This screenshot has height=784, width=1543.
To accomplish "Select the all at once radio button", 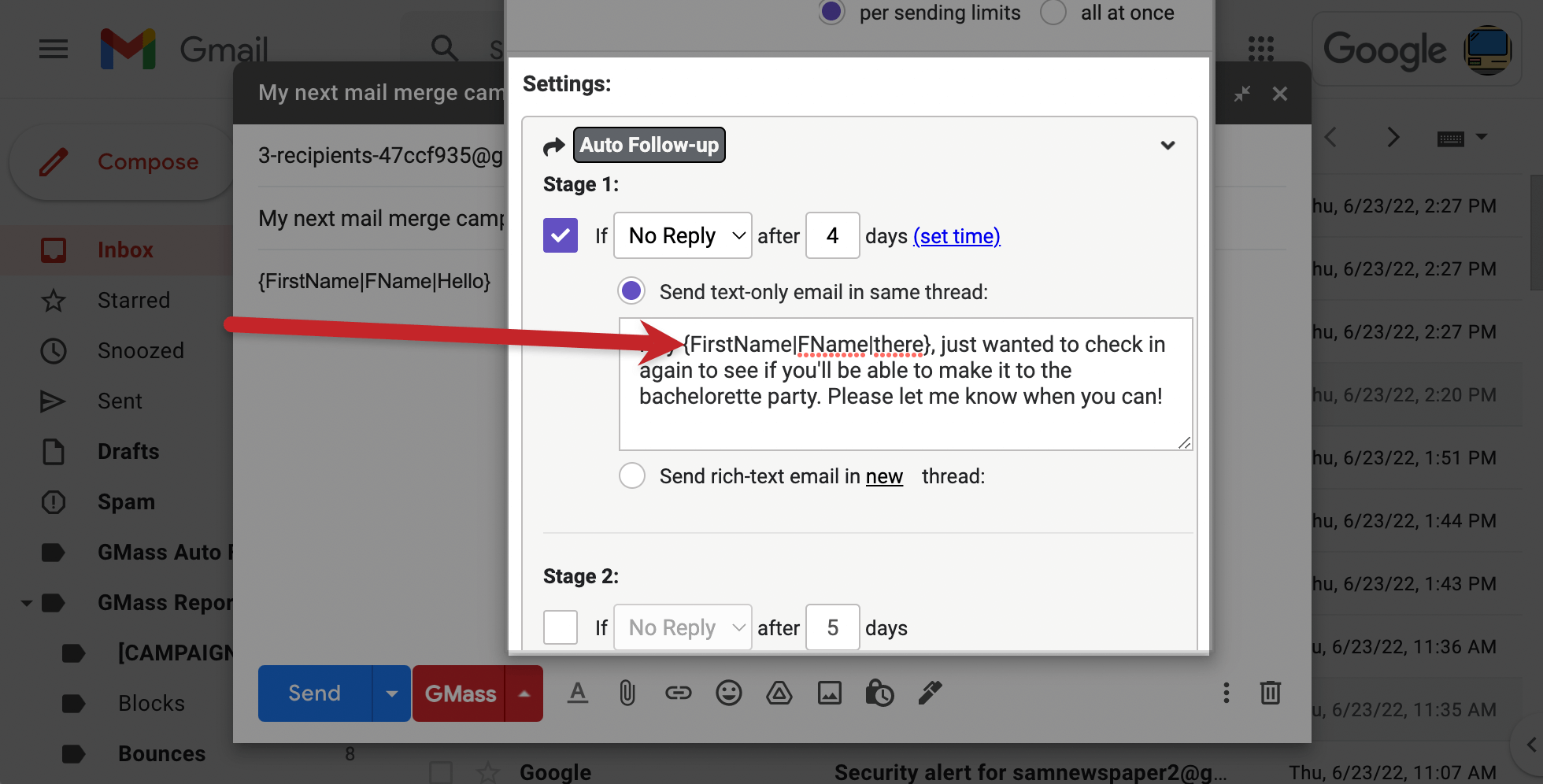I will coord(1053,12).
